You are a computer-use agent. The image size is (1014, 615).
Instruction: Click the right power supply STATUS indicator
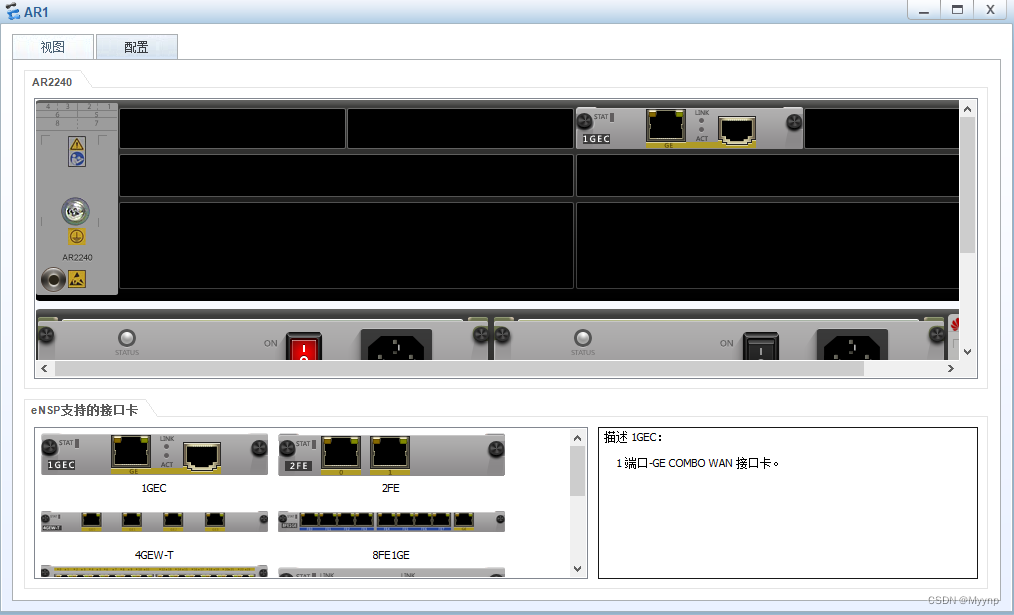(583, 338)
